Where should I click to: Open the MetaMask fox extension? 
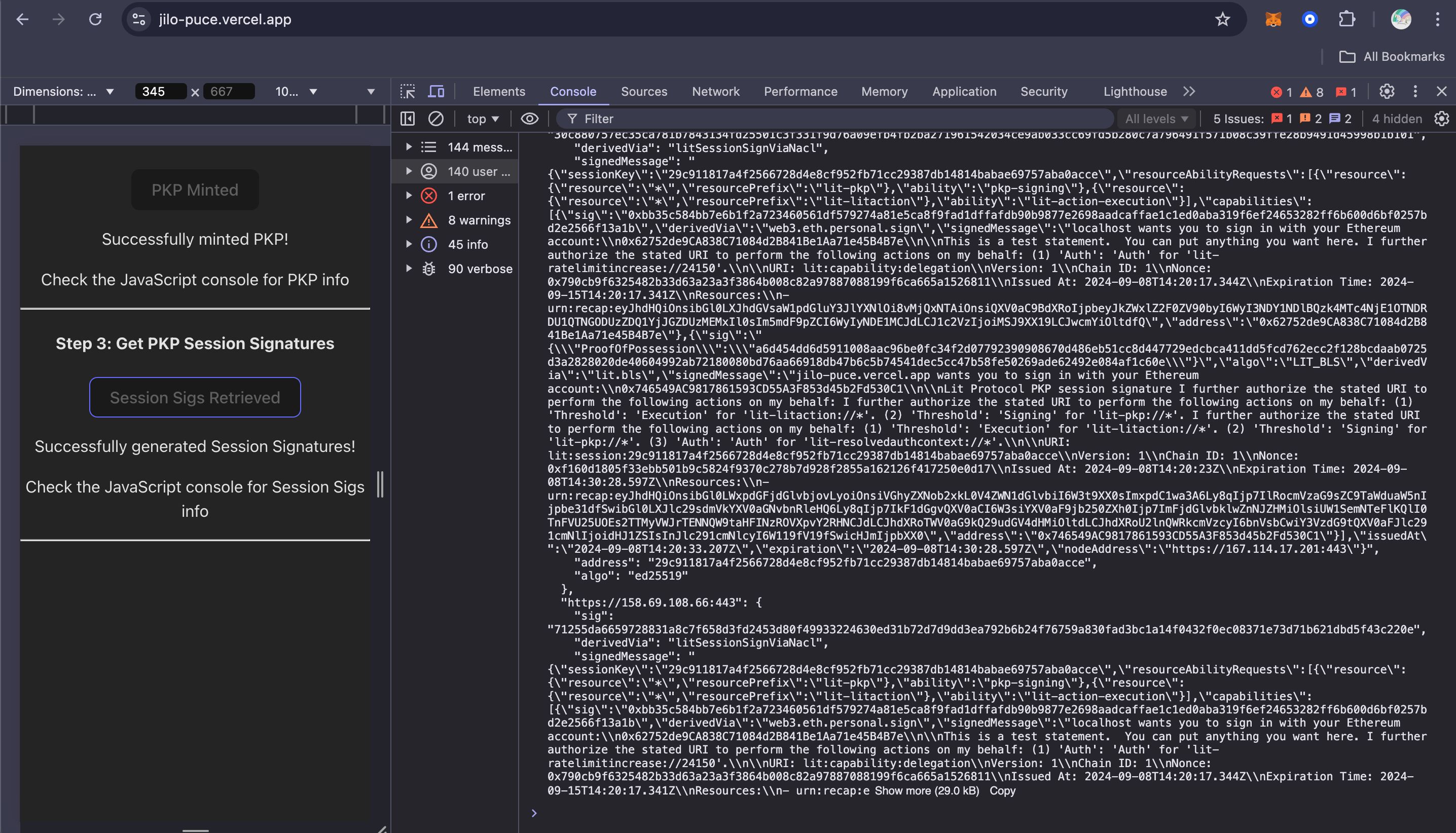click(1273, 19)
